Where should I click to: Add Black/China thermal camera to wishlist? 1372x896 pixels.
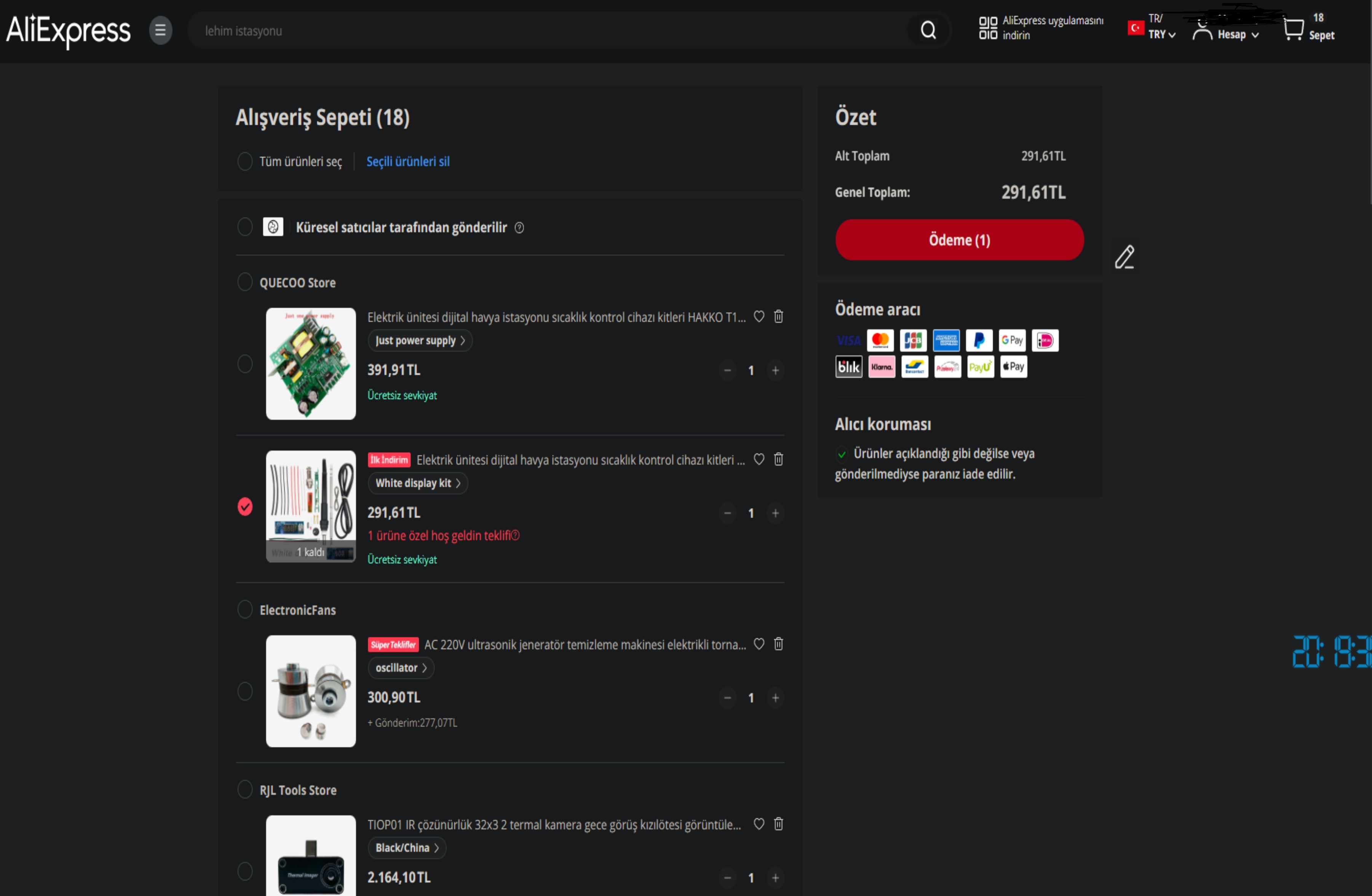pos(759,824)
